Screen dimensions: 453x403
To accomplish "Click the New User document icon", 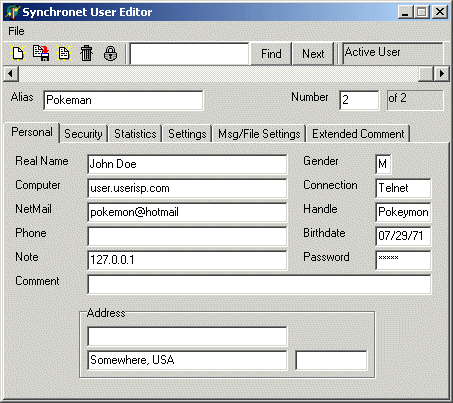I will [18, 53].
